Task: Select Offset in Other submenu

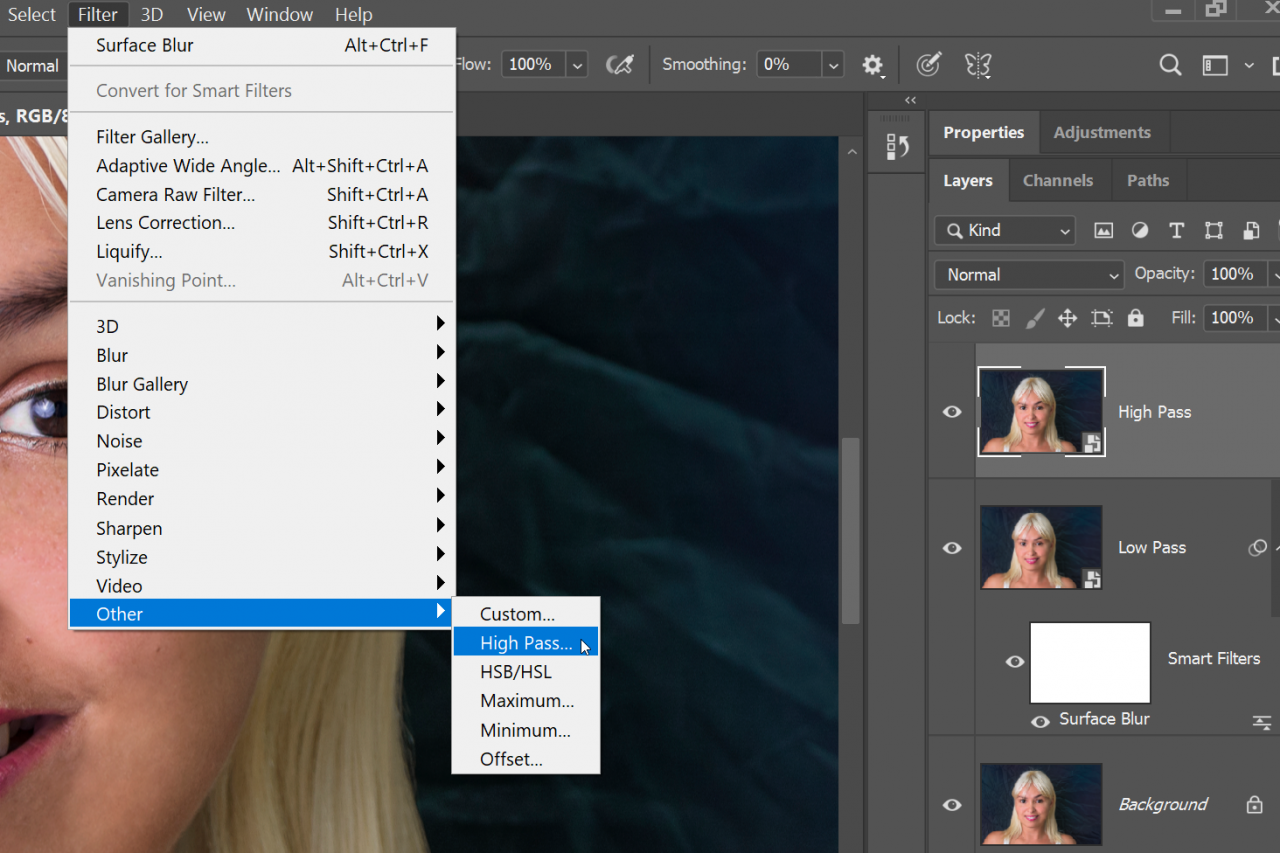Action: click(x=526, y=759)
